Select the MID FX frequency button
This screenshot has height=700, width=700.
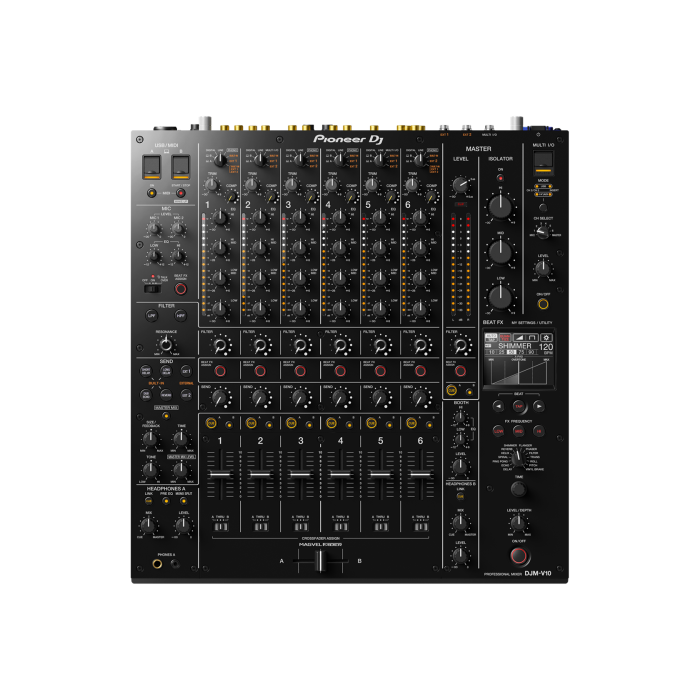pyautogui.click(x=519, y=431)
